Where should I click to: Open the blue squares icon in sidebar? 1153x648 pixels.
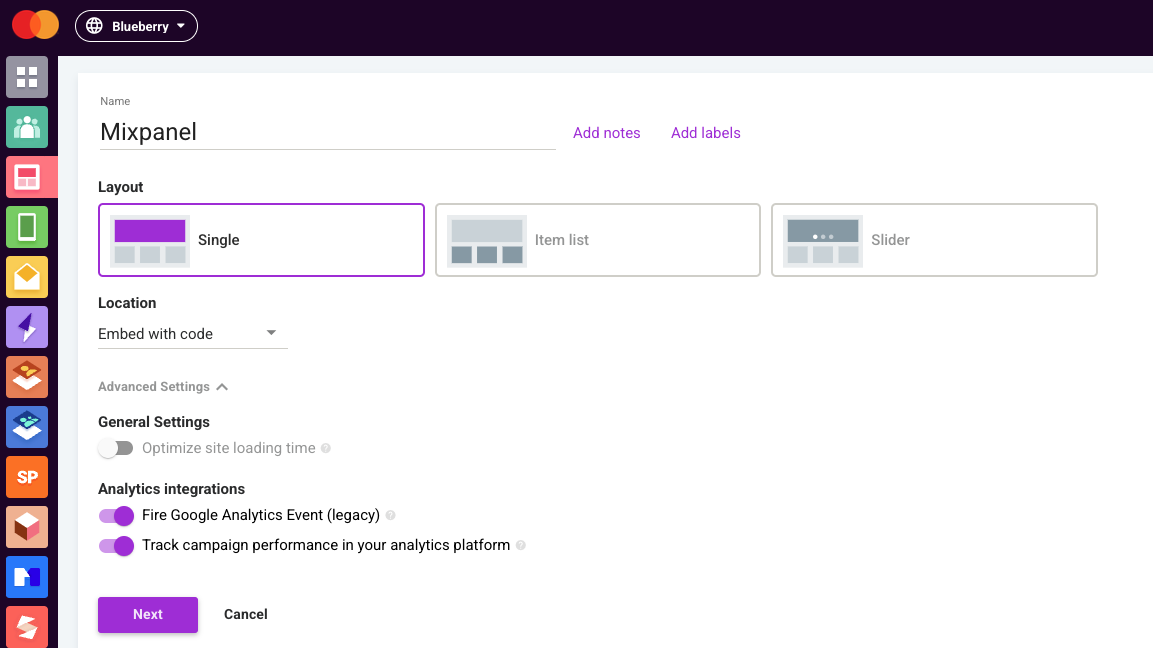click(27, 577)
